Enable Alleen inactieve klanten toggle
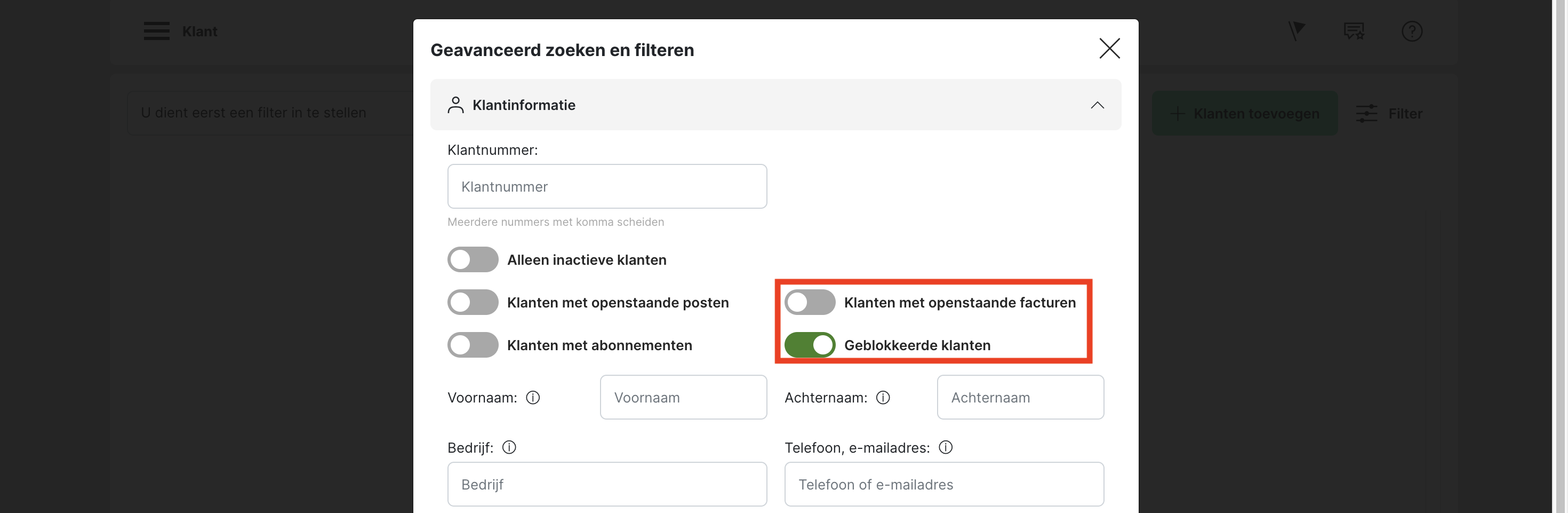This screenshot has width=1568, height=513. [473, 260]
